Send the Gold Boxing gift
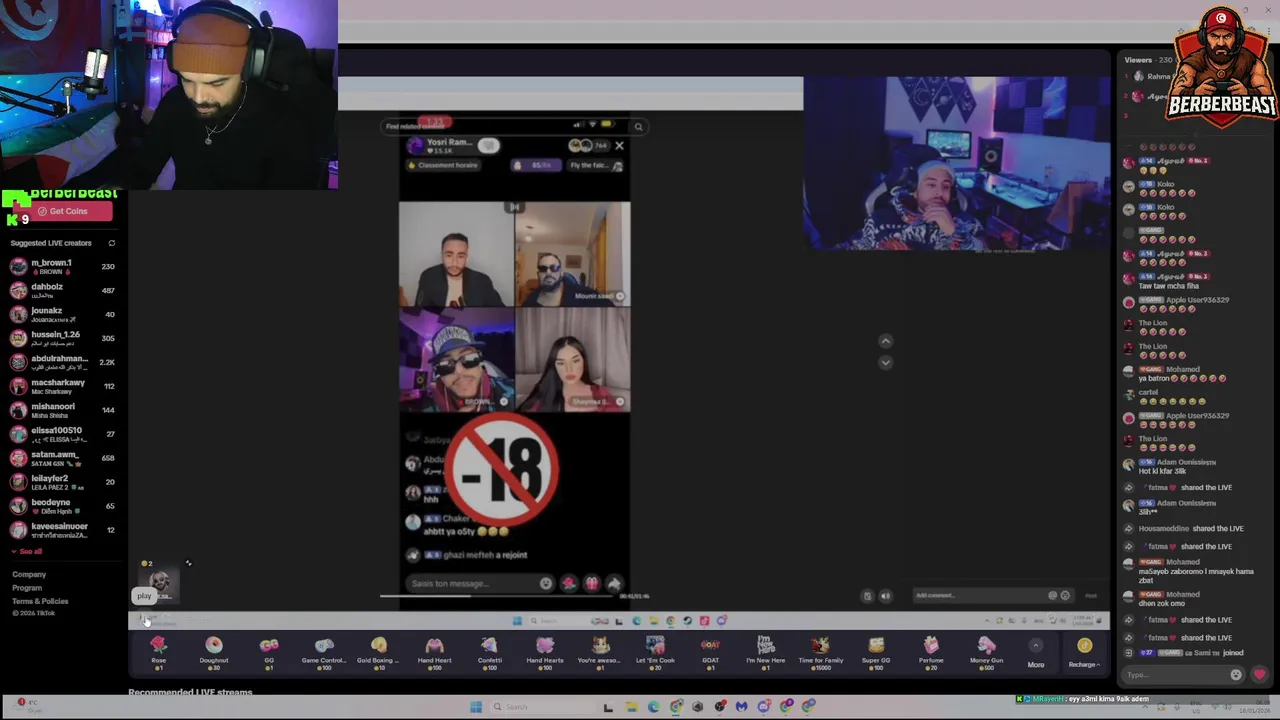 tap(379, 652)
